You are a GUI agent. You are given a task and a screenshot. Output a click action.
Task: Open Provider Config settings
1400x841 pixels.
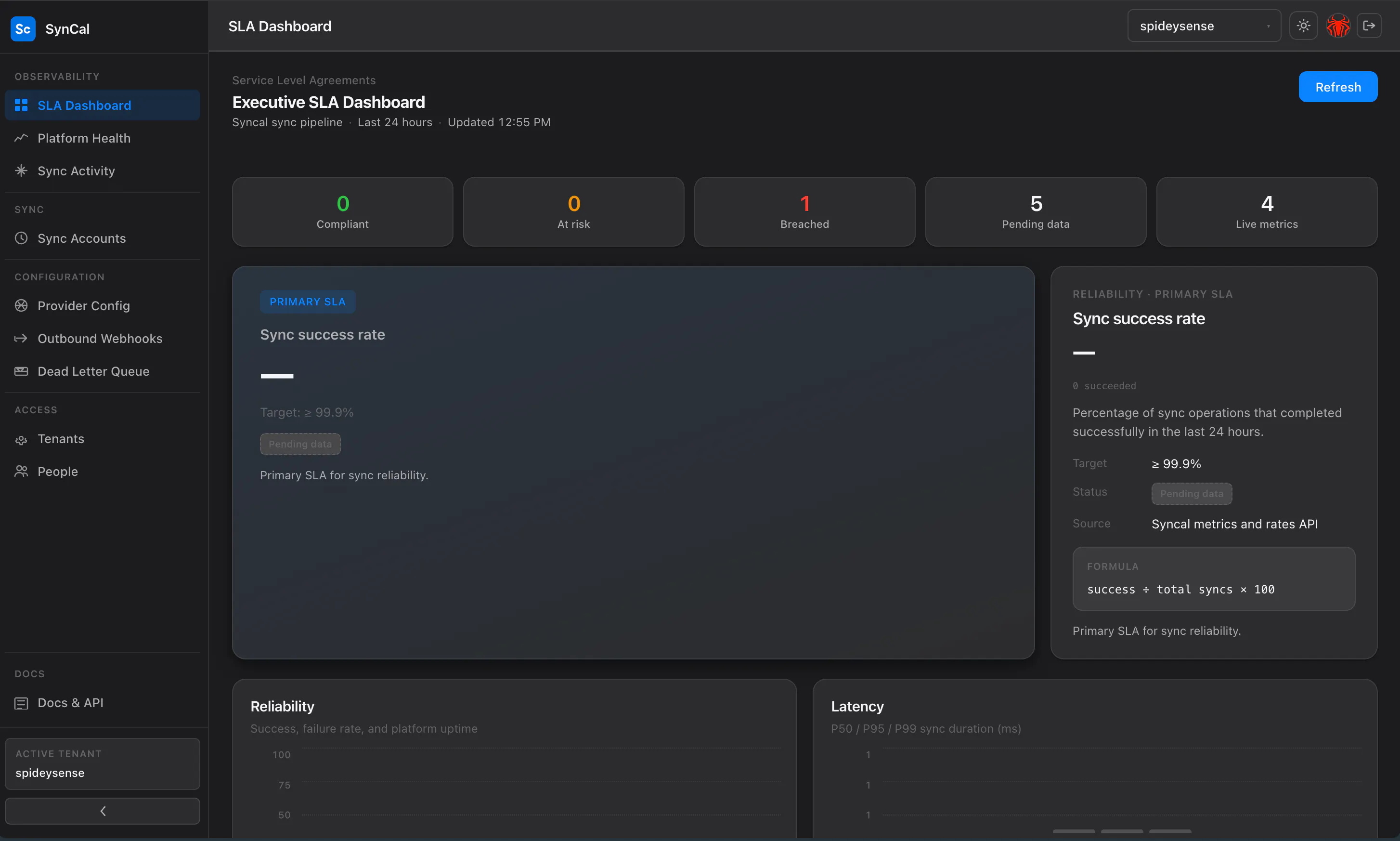point(103,305)
